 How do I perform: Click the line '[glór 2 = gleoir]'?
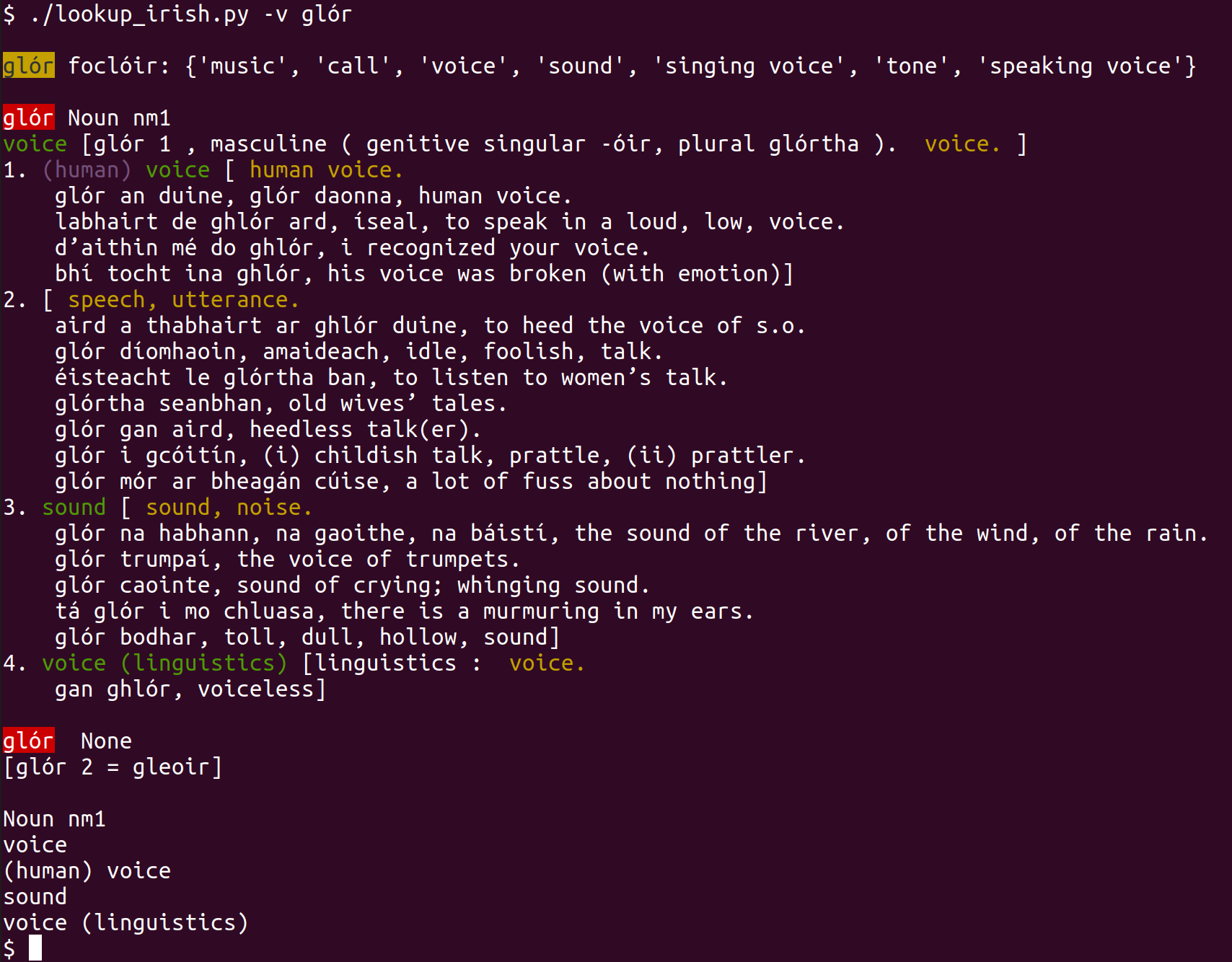[113, 767]
